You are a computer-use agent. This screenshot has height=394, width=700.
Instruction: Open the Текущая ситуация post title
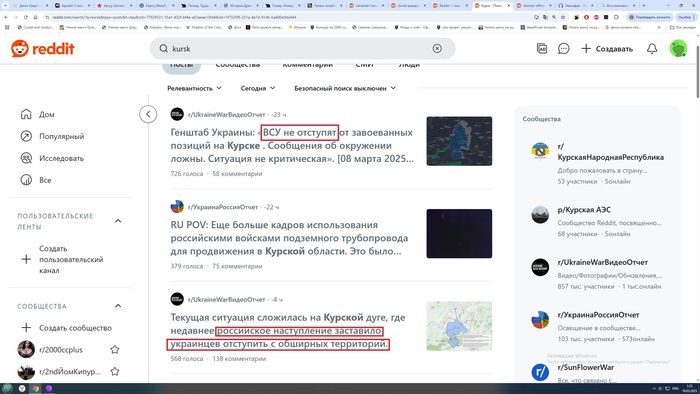[x=288, y=331]
